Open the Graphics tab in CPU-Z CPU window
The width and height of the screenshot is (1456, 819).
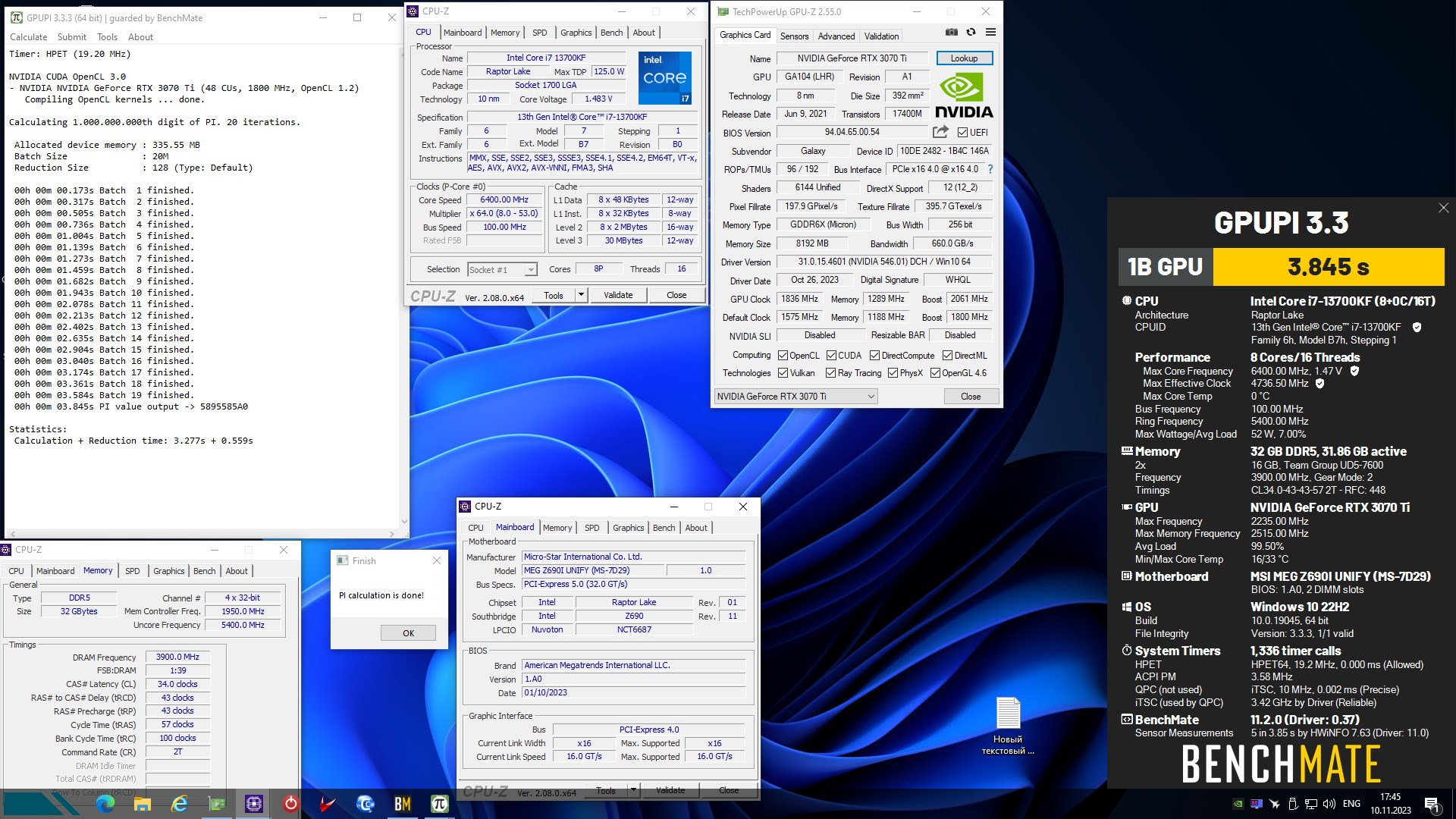tap(576, 33)
